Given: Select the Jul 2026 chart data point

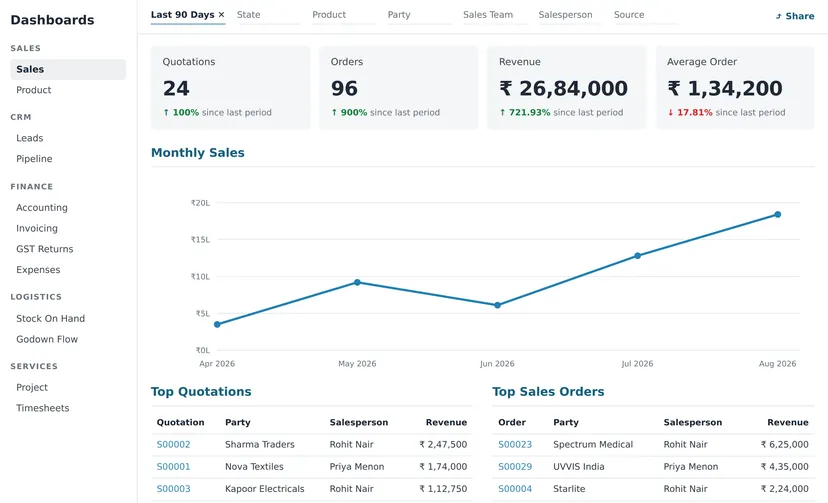Looking at the screenshot, I should [637, 255].
